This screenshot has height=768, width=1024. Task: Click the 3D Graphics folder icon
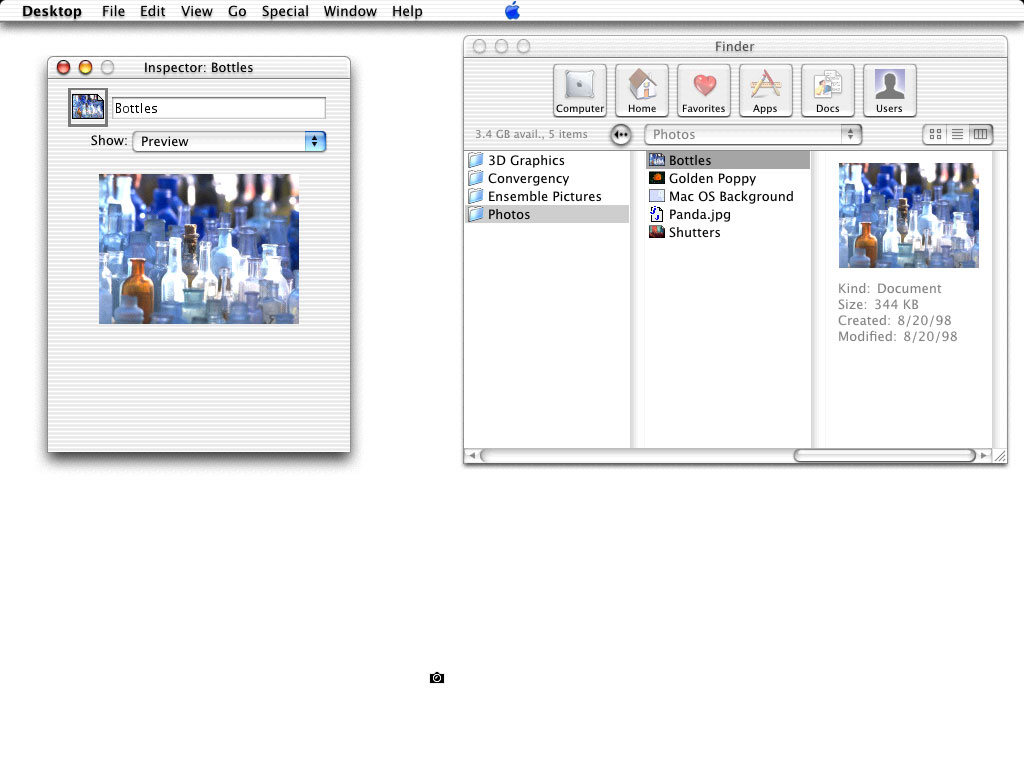[476, 160]
